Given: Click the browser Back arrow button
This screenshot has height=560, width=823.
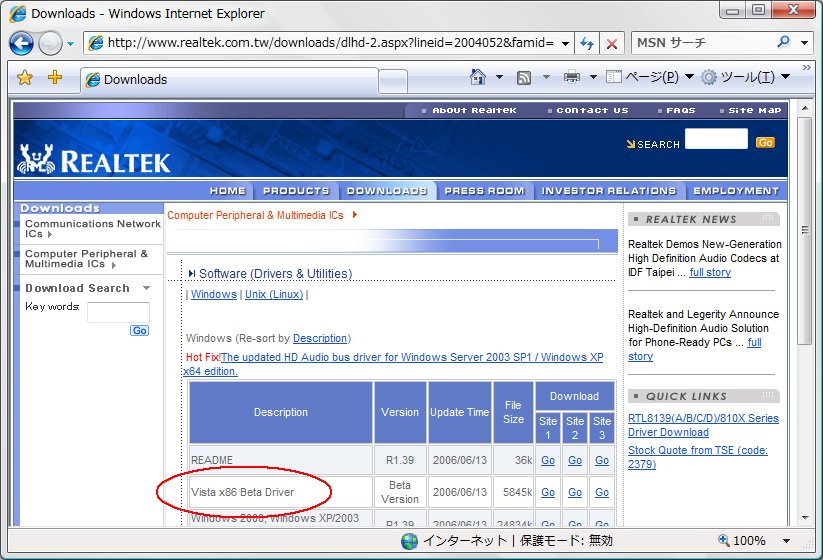Looking at the screenshot, I should click(x=22, y=43).
